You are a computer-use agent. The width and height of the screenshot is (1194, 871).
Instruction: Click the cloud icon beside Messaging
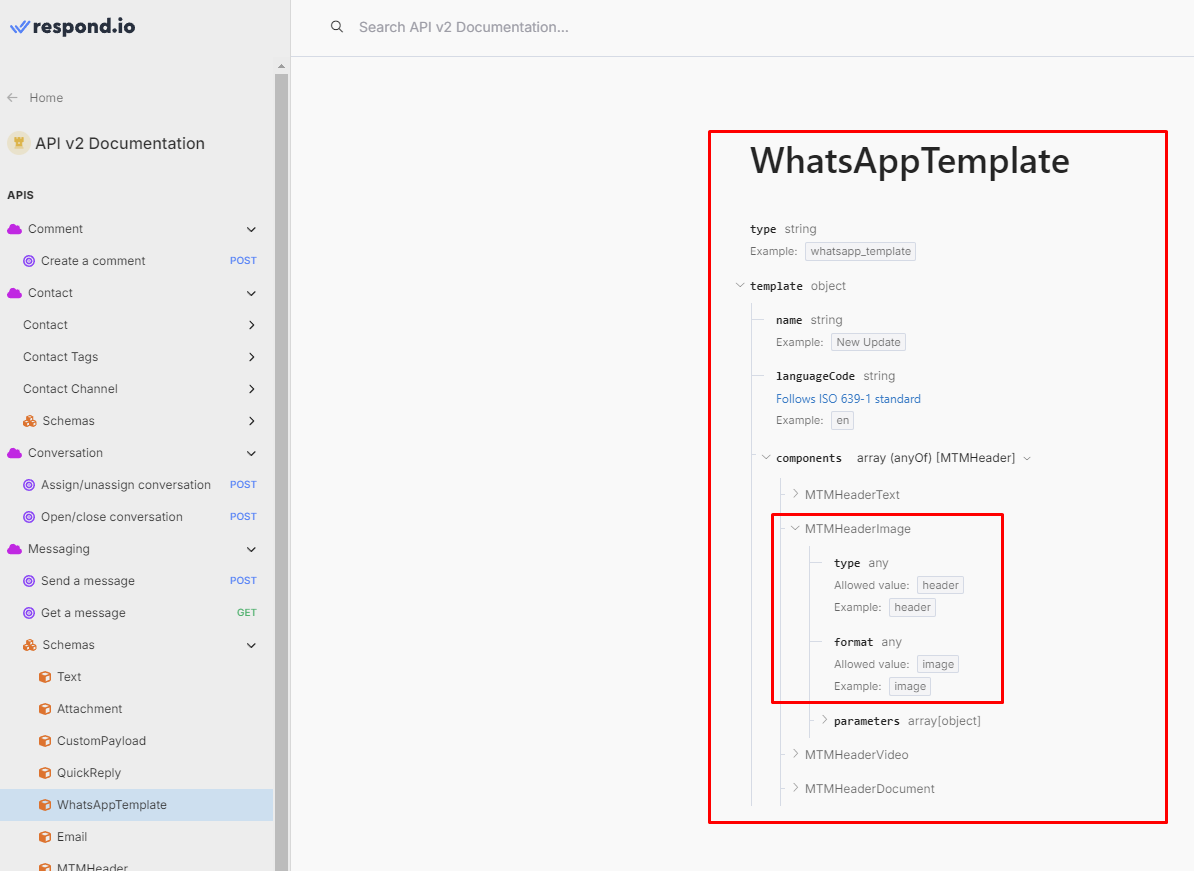tap(14, 549)
